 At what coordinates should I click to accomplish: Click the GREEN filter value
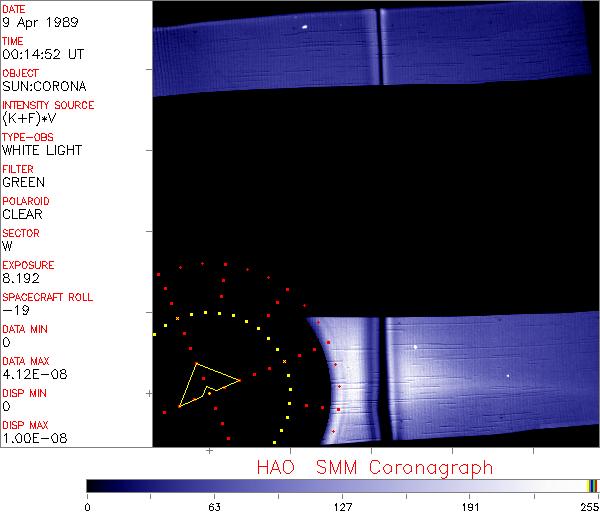[23, 183]
